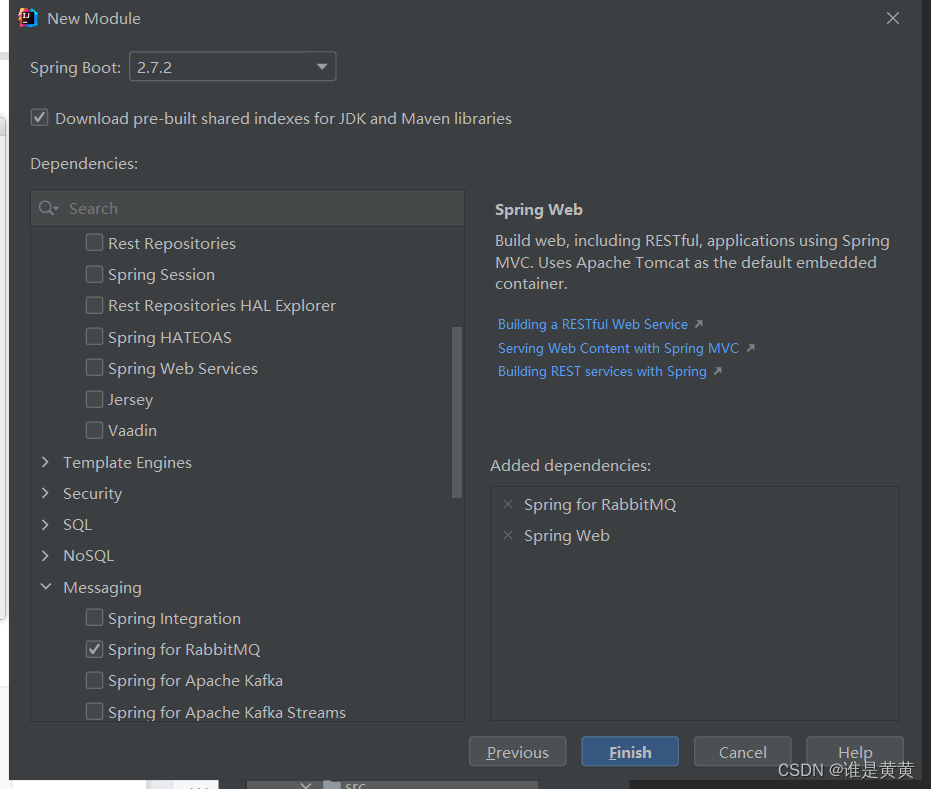Expand the NoSQL category
Screen dimensions: 931x789
(45, 555)
